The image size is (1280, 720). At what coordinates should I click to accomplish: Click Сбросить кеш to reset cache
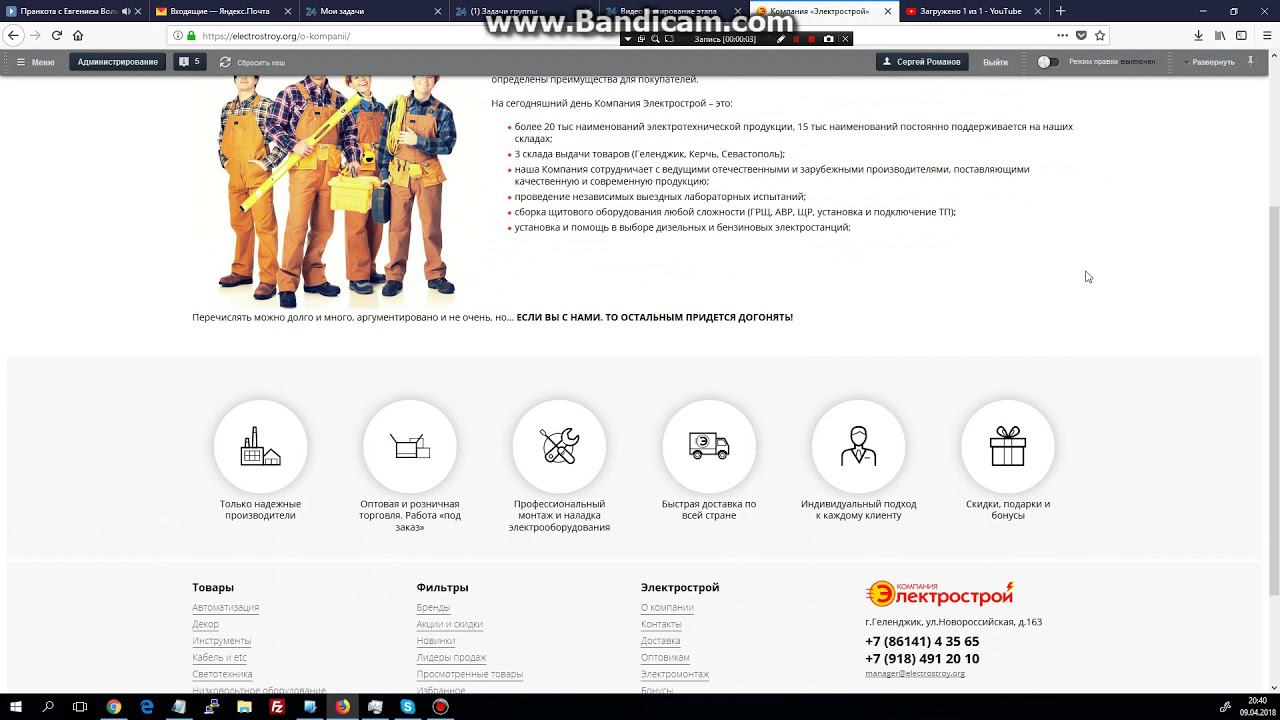click(x=253, y=62)
